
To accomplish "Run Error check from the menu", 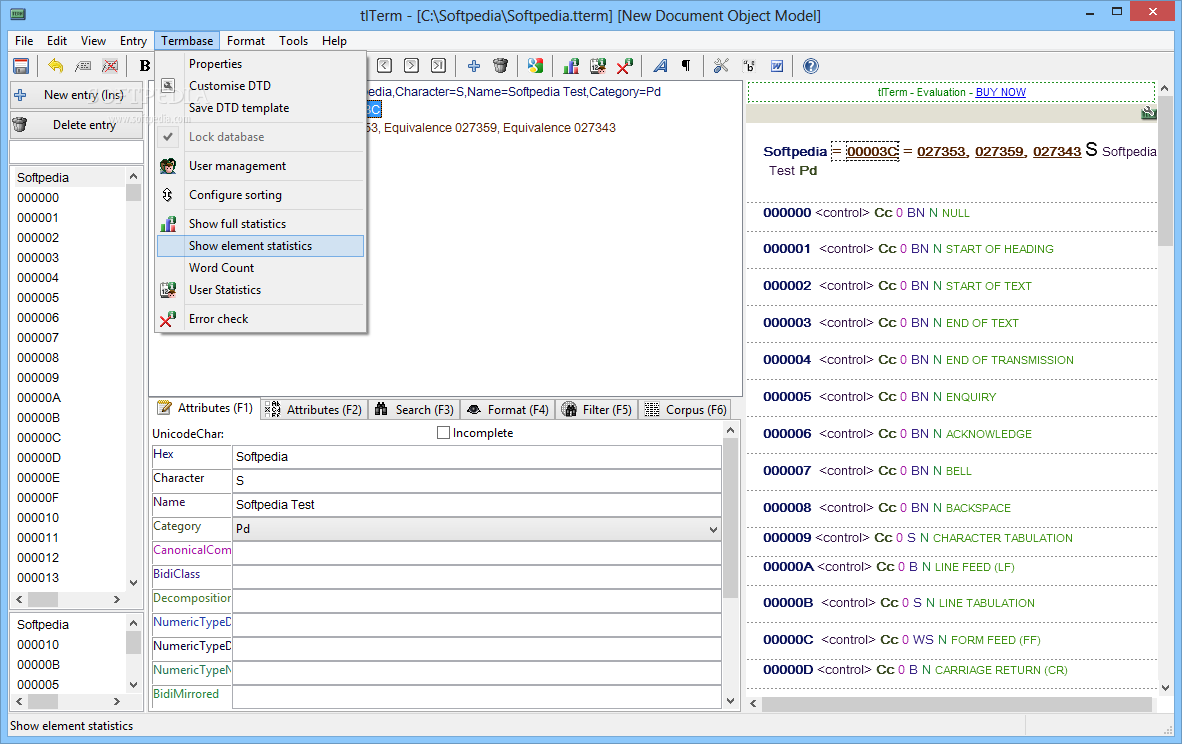I will [260, 319].
